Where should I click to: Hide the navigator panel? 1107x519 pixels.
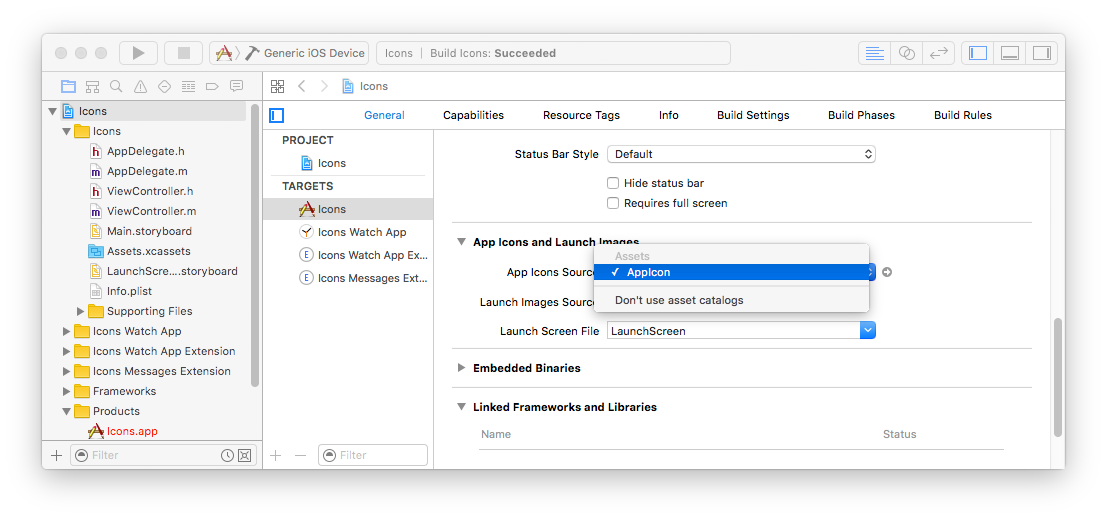point(978,53)
